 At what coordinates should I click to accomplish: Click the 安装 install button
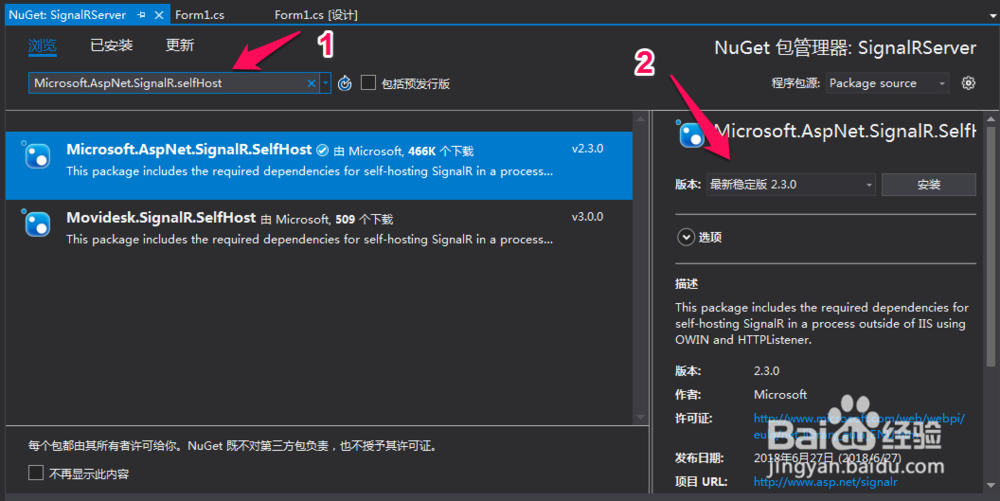tap(929, 185)
